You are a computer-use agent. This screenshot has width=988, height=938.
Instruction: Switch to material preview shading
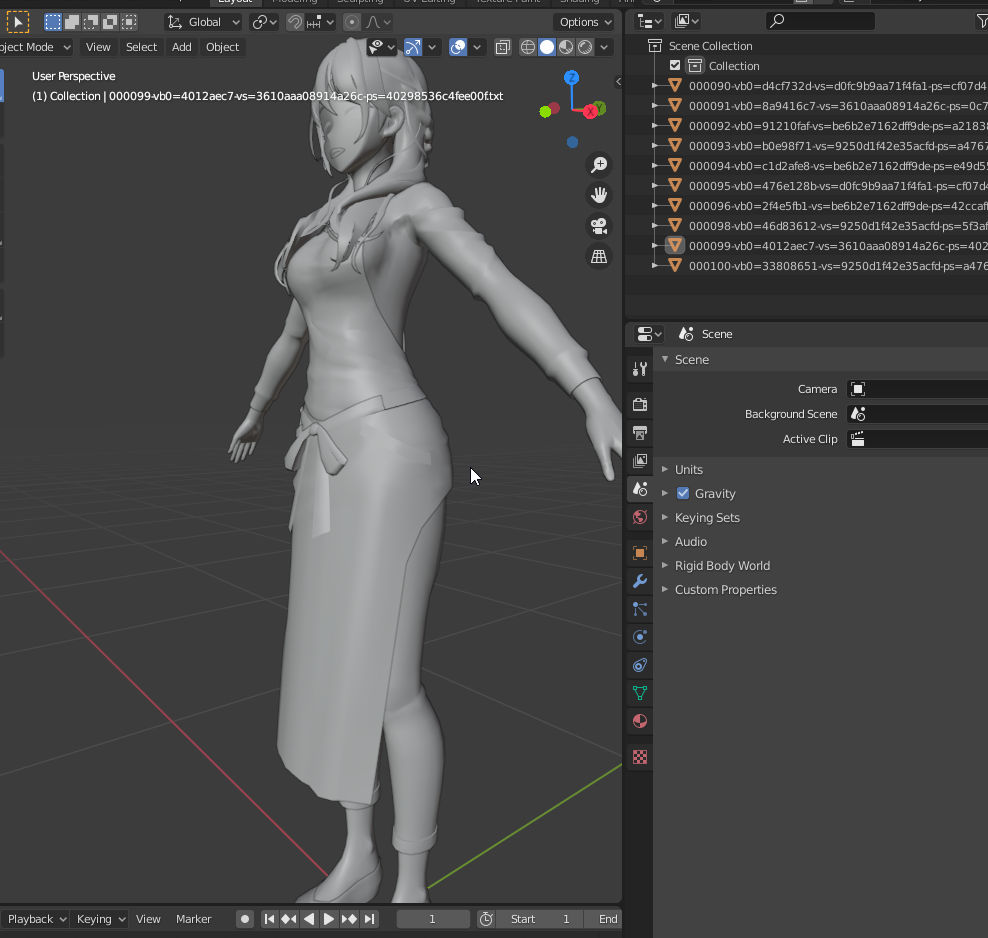(x=566, y=47)
